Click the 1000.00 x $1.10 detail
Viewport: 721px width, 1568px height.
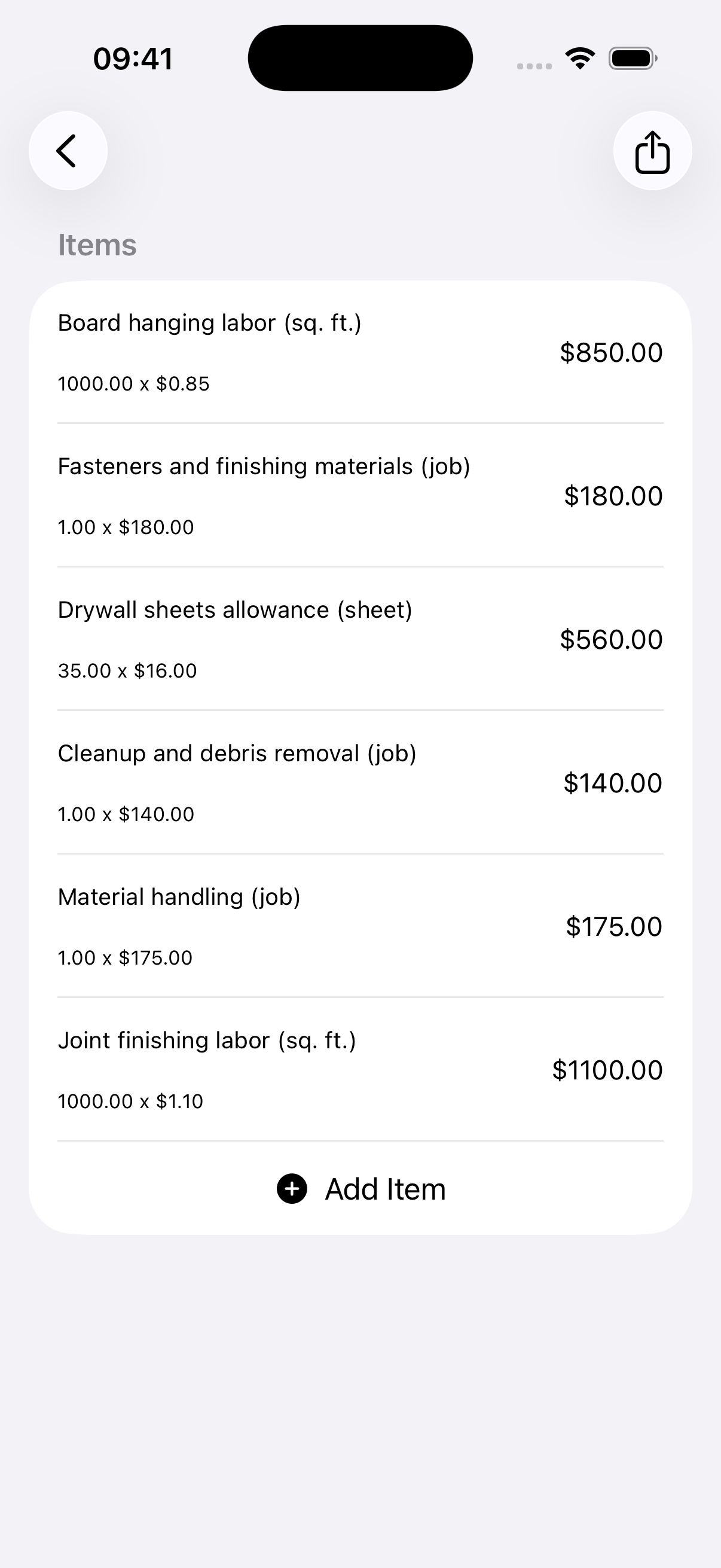130,1101
